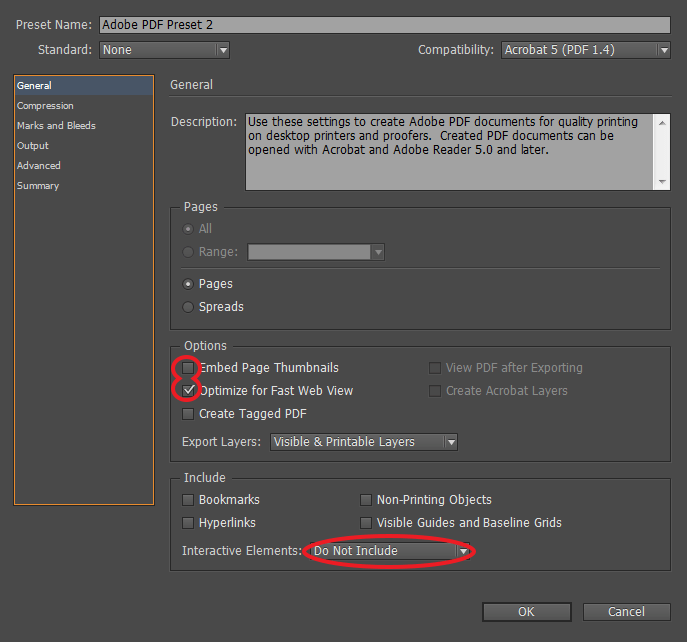Select the Range radio button
The height and width of the screenshot is (642, 687).
(x=188, y=252)
